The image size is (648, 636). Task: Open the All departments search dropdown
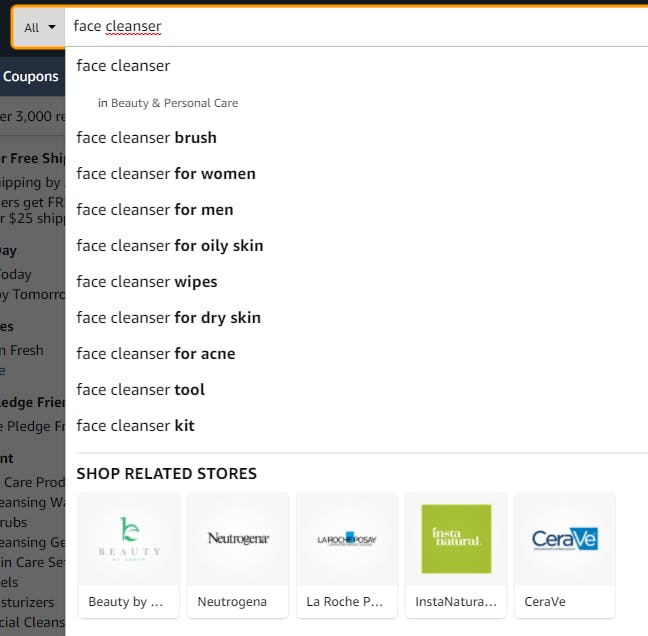coord(40,27)
